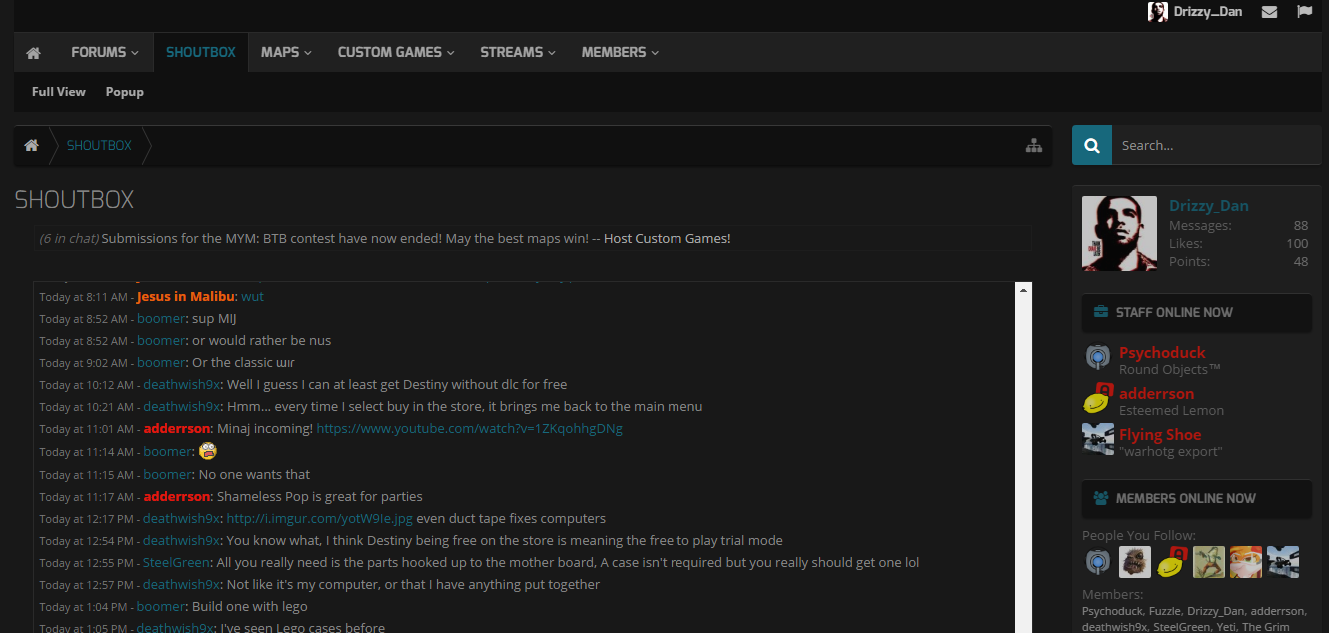The width and height of the screenshot is (1329, 633).
Task: Click the home icon in navigation bar
Action: 33,52
